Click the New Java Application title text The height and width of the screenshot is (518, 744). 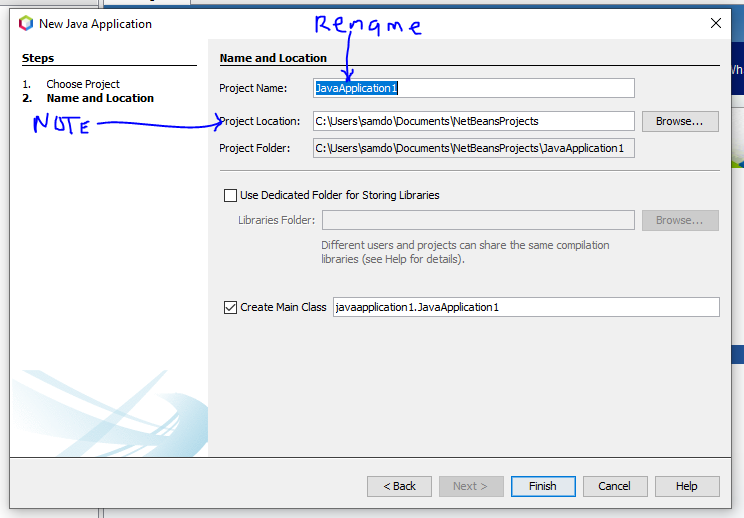tap(95, 24)
